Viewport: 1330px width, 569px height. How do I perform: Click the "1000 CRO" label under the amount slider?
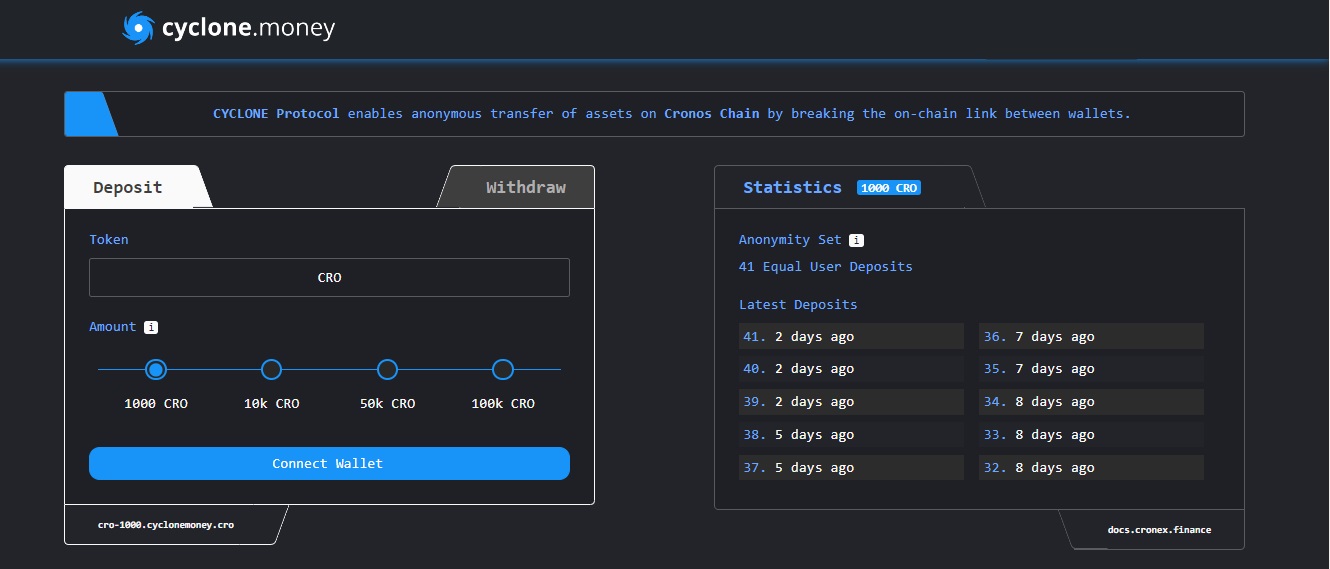[156, 404]
